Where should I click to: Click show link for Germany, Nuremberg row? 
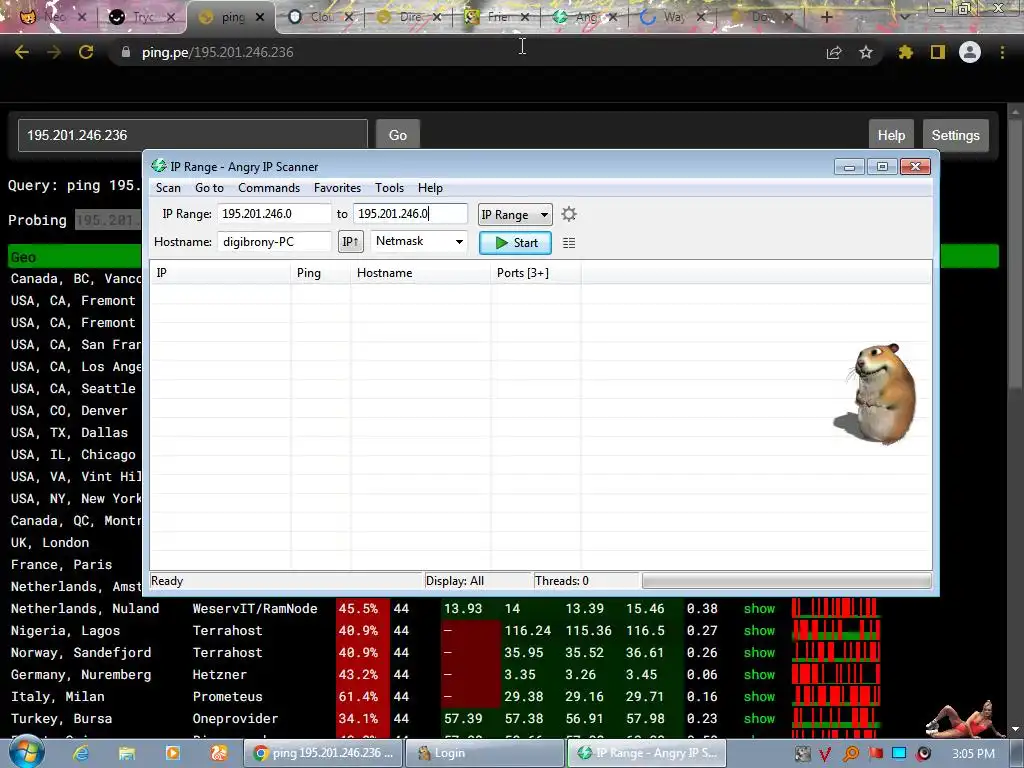point(759,675)
